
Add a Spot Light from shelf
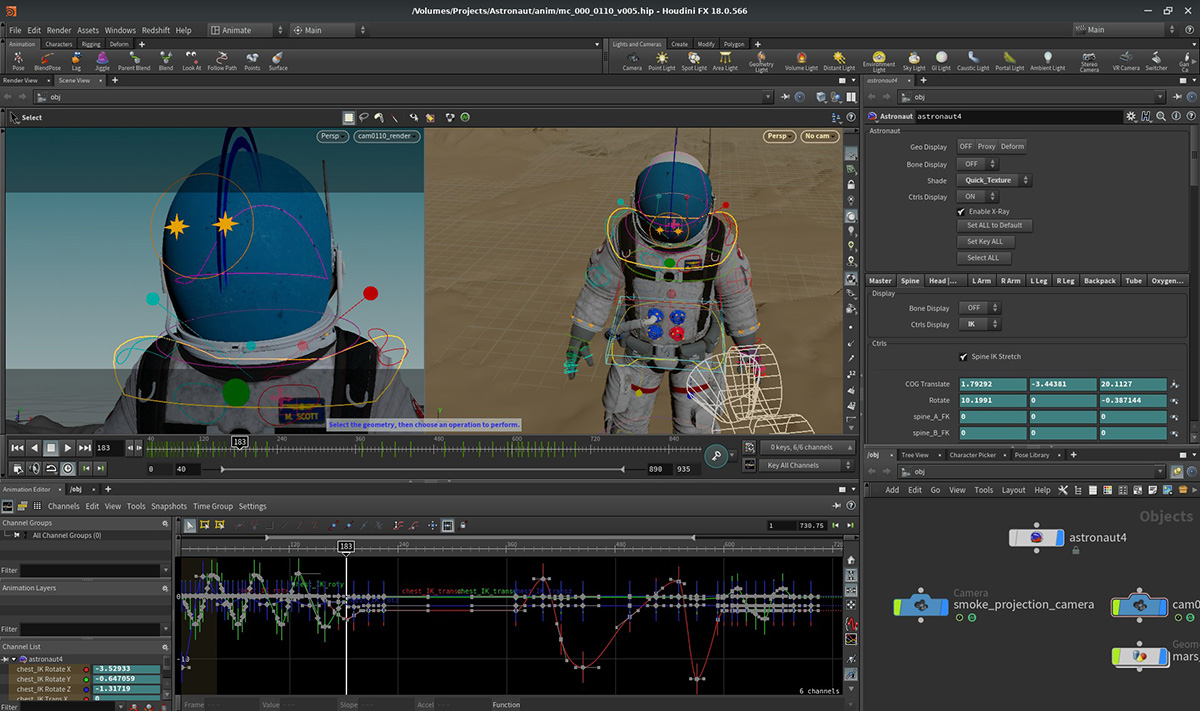click(693, 60)
